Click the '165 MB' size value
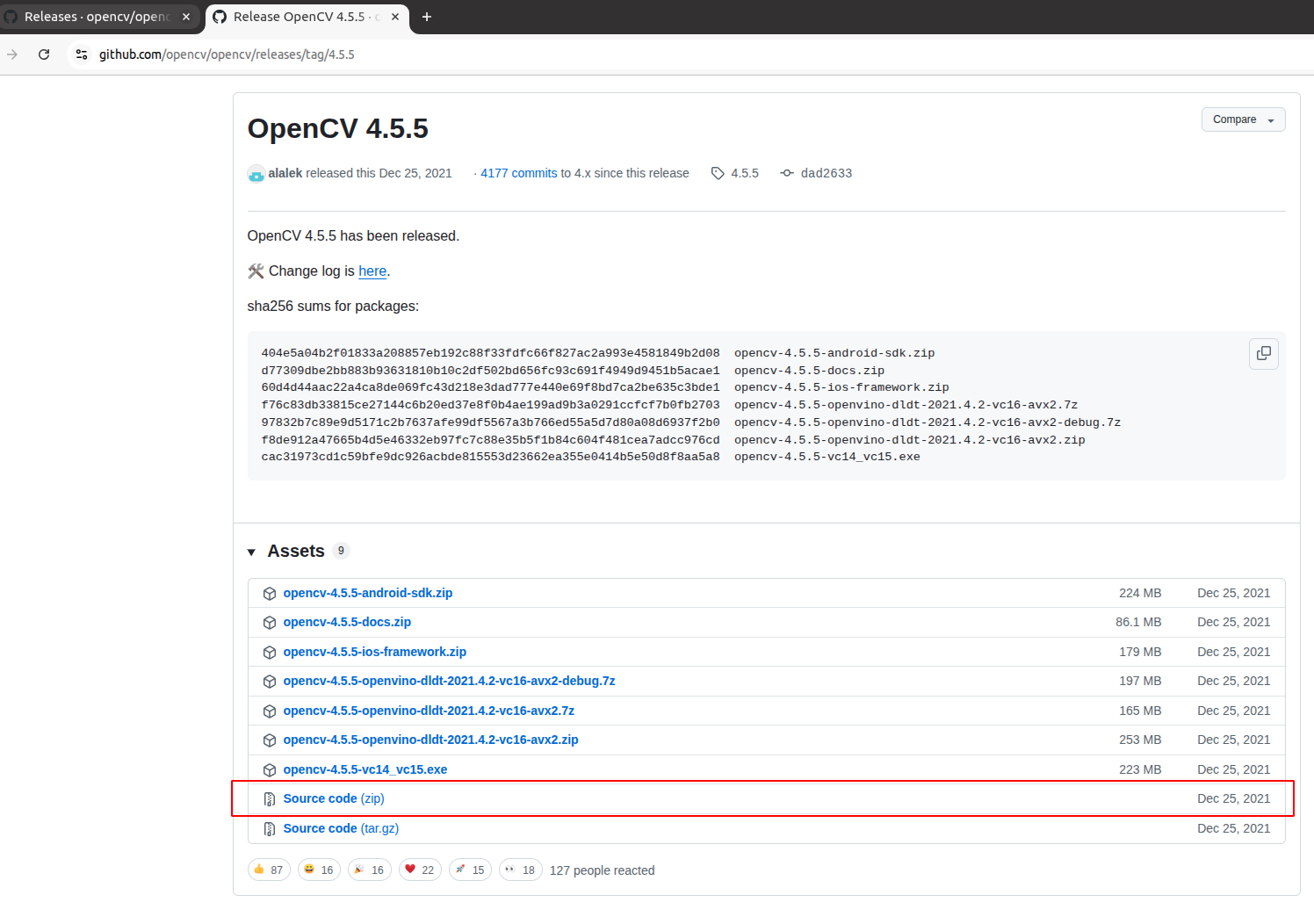Viewport: 1314px width, 924px height. pos(1140,711)
